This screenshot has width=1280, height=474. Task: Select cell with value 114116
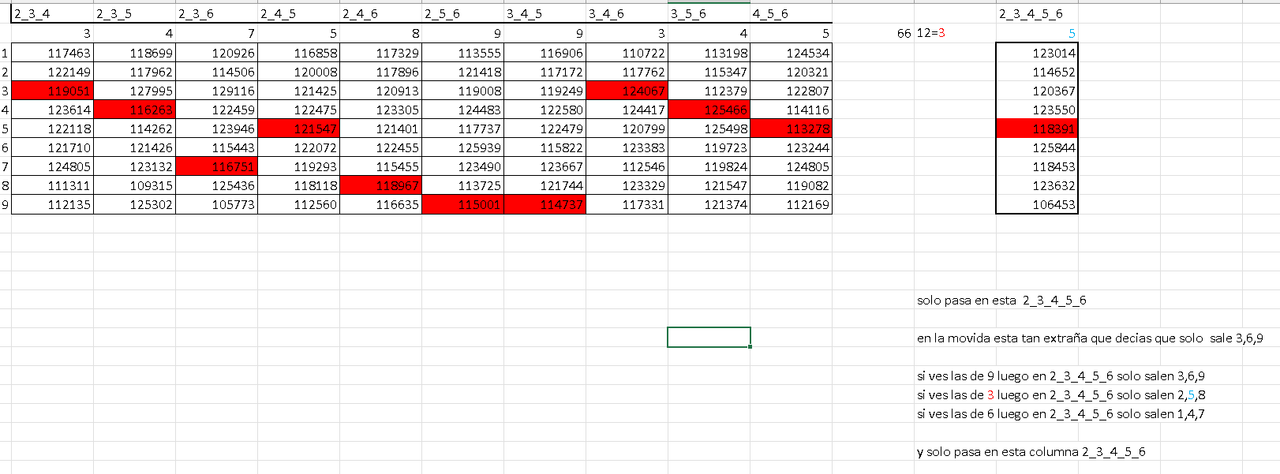pyautogui.click(x=791, y=109)
